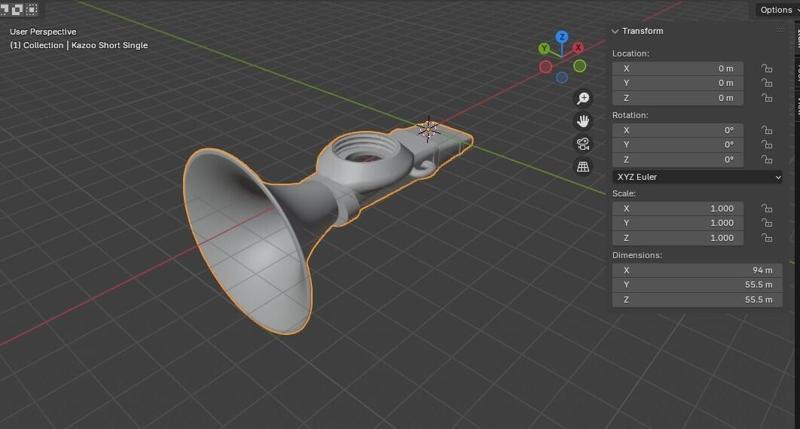Lock the Location X value
The width and height of the screenshot is (800, 429).
pos(766,68)
